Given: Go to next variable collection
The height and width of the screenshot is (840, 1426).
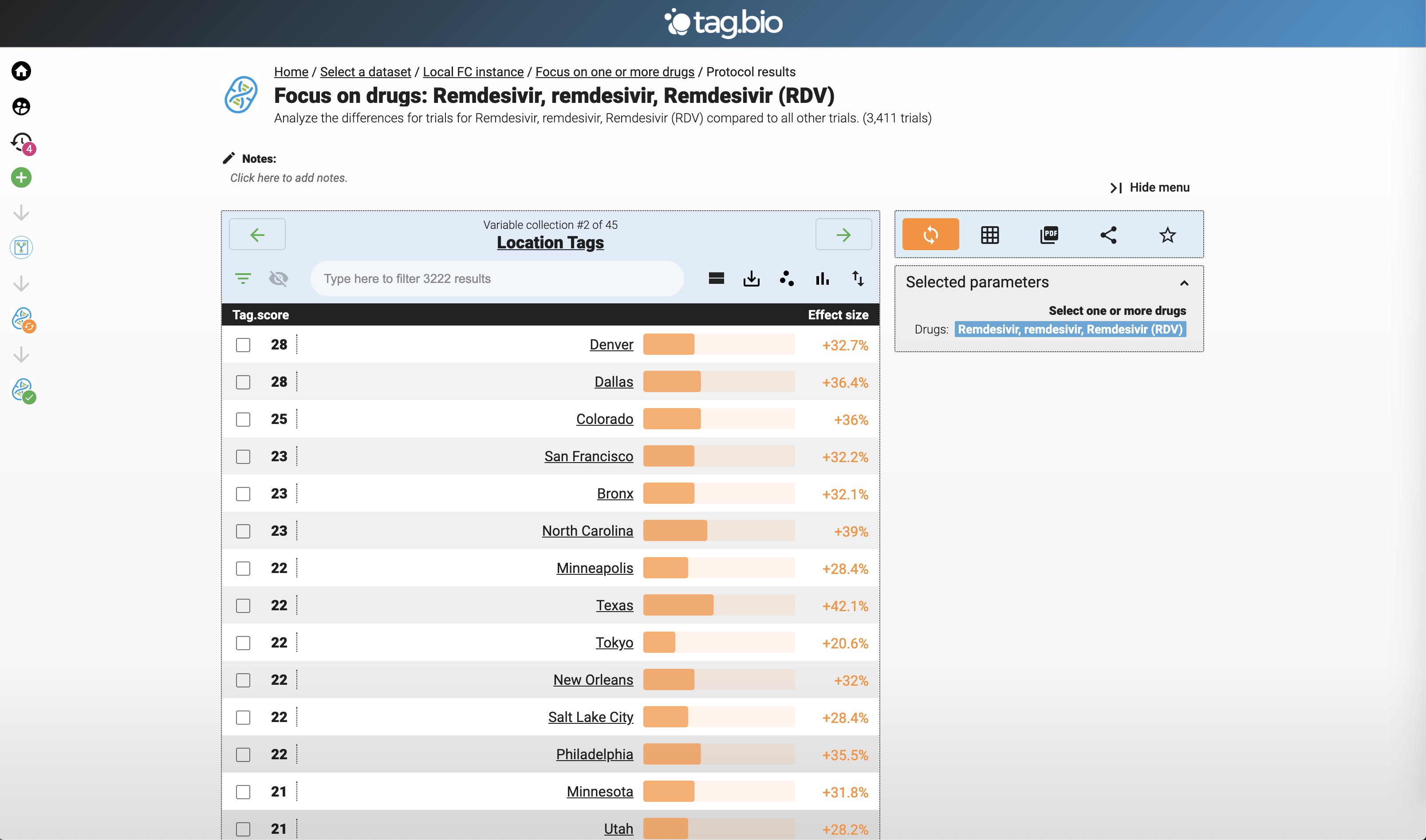Looking at the screenshot, I should pyautogui.click(x=843, y=235).
